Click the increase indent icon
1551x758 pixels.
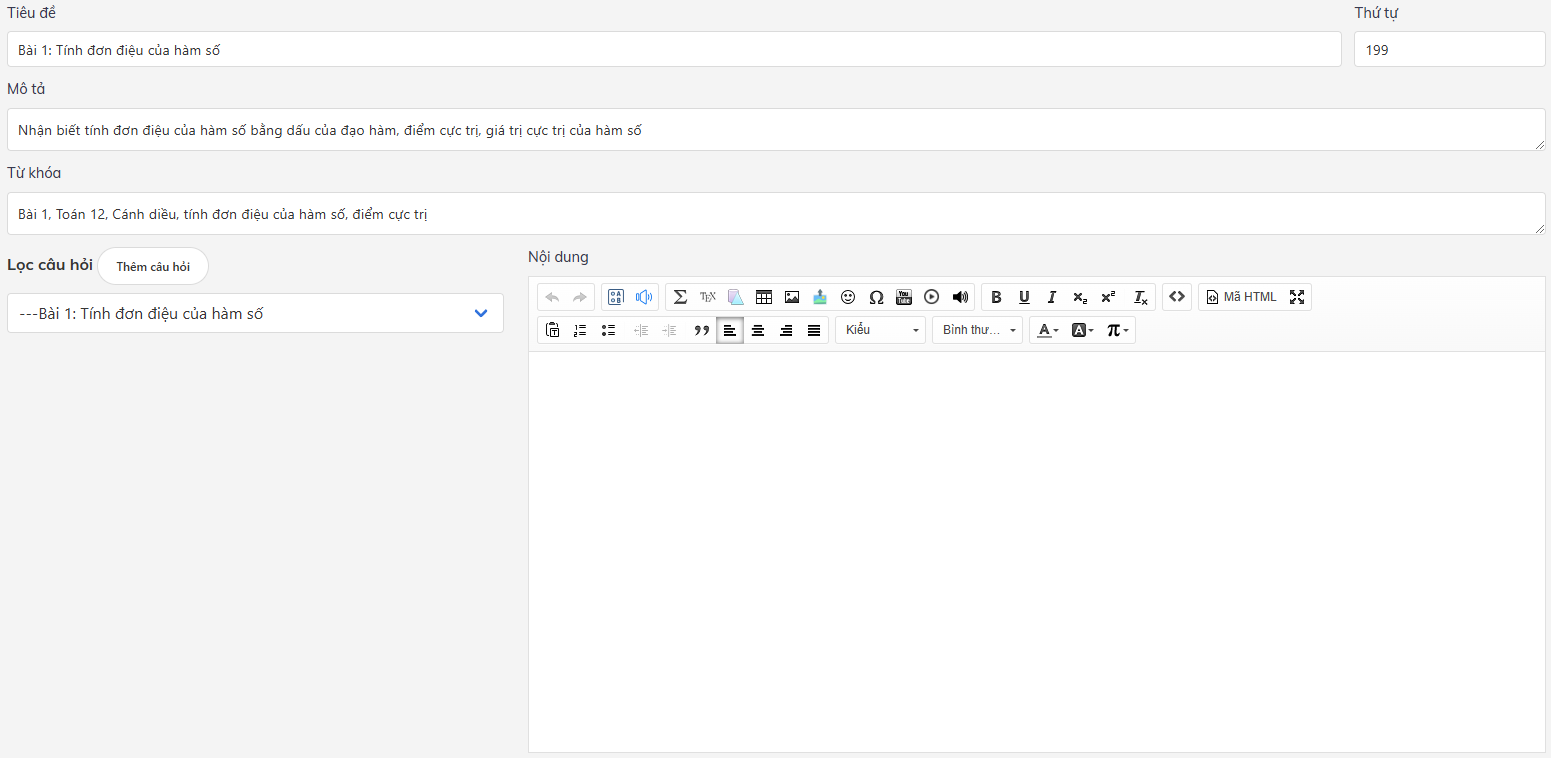[669, 330]
